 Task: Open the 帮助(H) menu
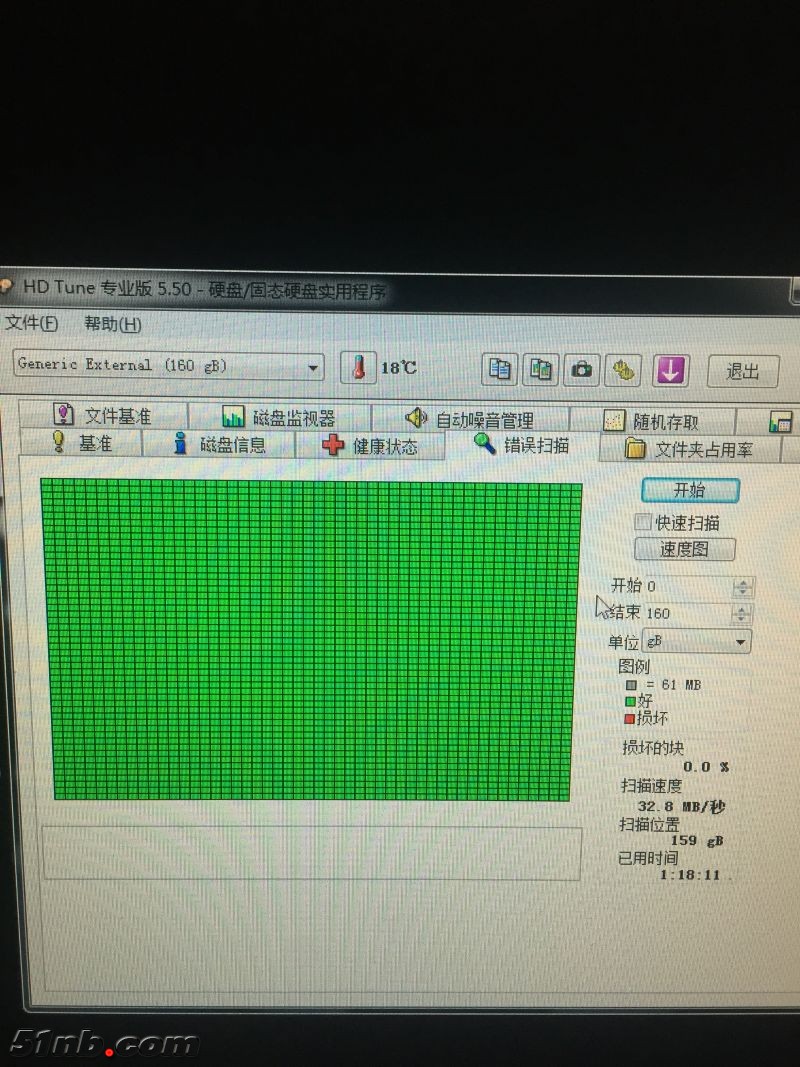tap(112, 324)
